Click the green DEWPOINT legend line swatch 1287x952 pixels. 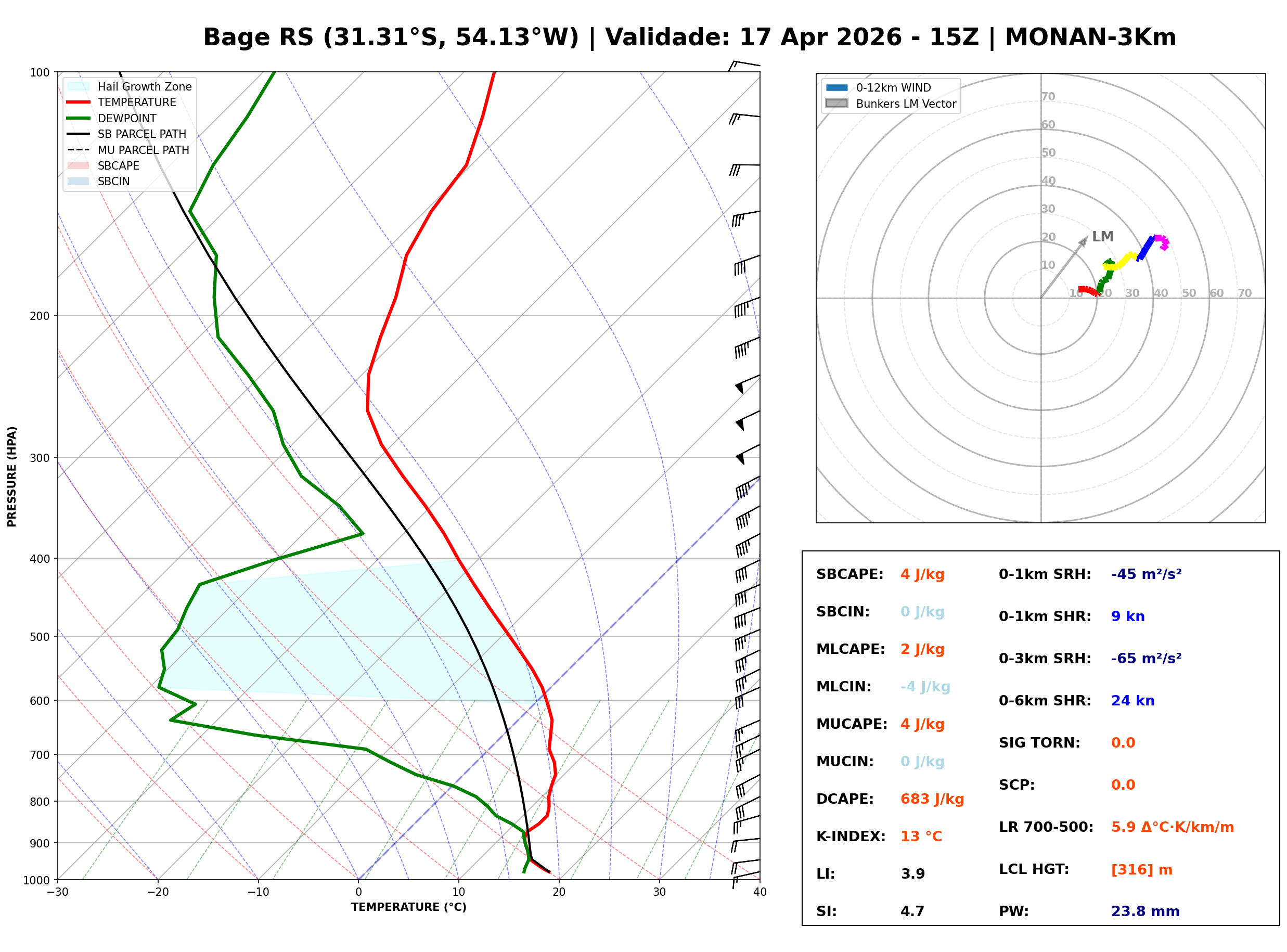click(x=79, y=118)
